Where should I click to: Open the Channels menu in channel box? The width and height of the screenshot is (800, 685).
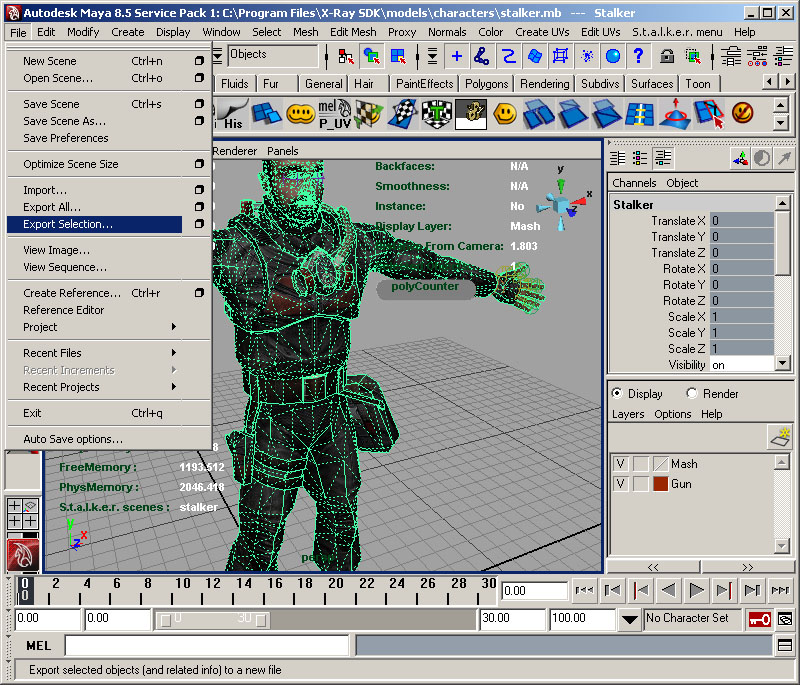click(634, 183)
